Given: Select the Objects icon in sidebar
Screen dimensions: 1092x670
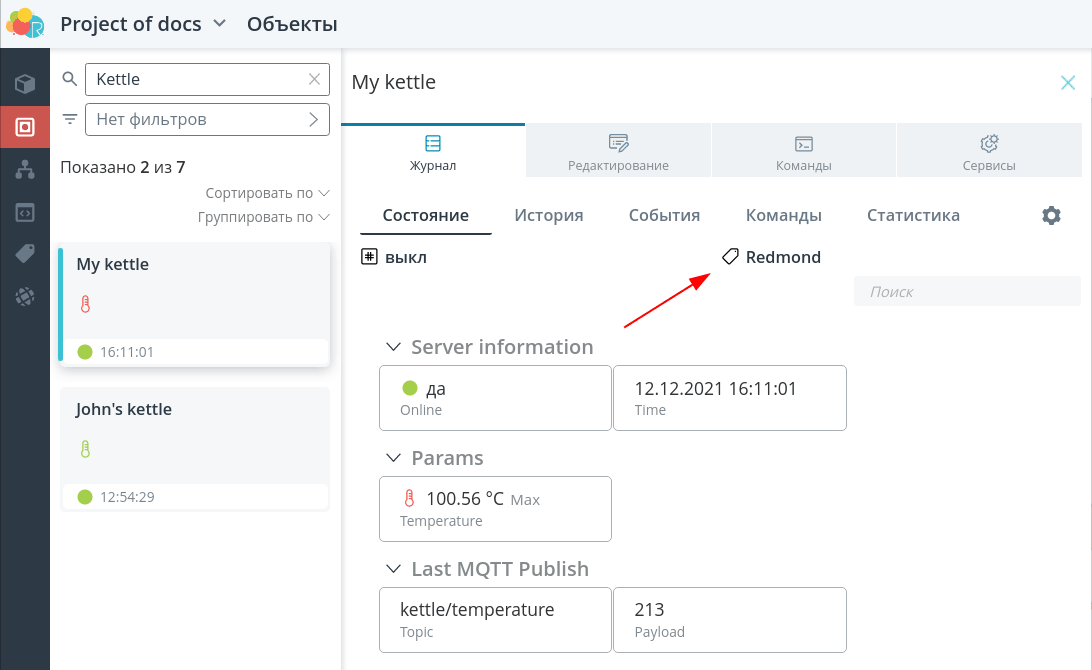Looking at the screenshot, I should click(25, 127).
